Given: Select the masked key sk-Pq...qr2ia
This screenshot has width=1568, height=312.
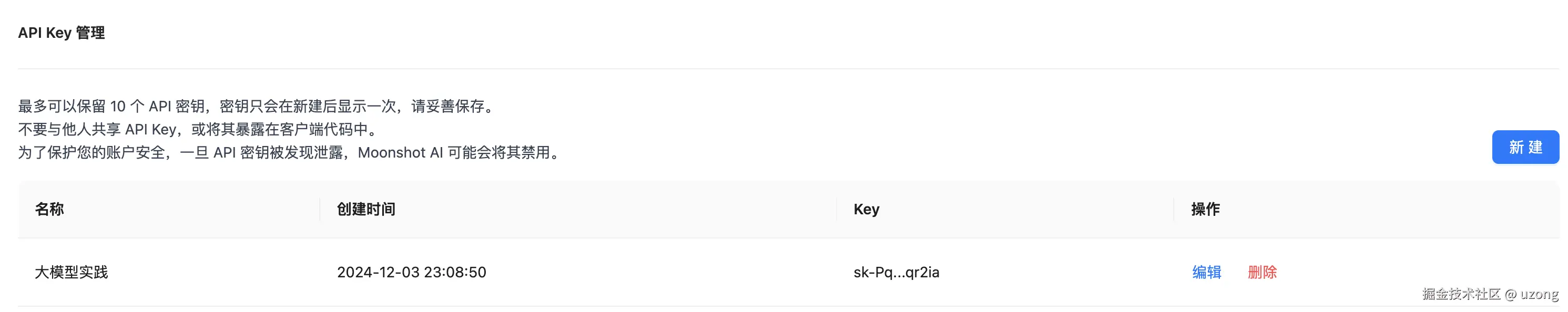Looking at the screenshot, I should pos(896,272).
